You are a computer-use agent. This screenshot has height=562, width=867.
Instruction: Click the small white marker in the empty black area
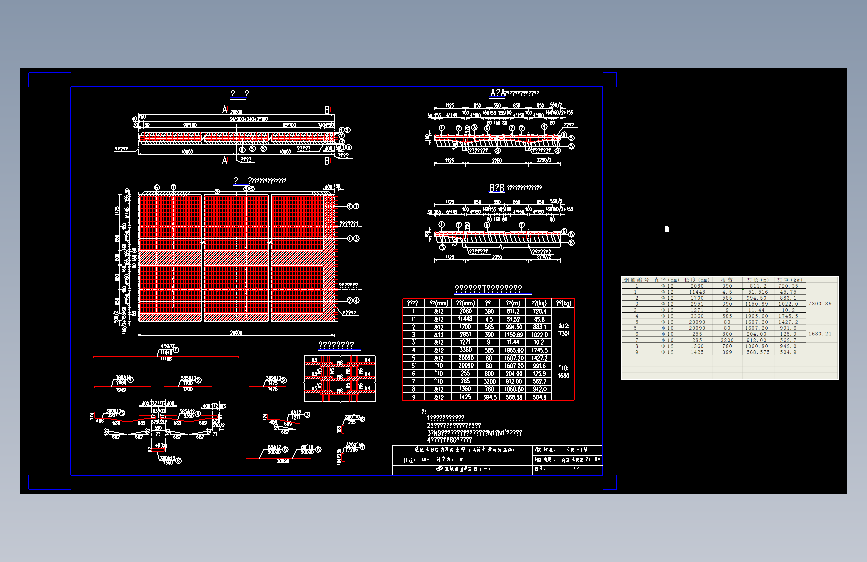(667, 229)
